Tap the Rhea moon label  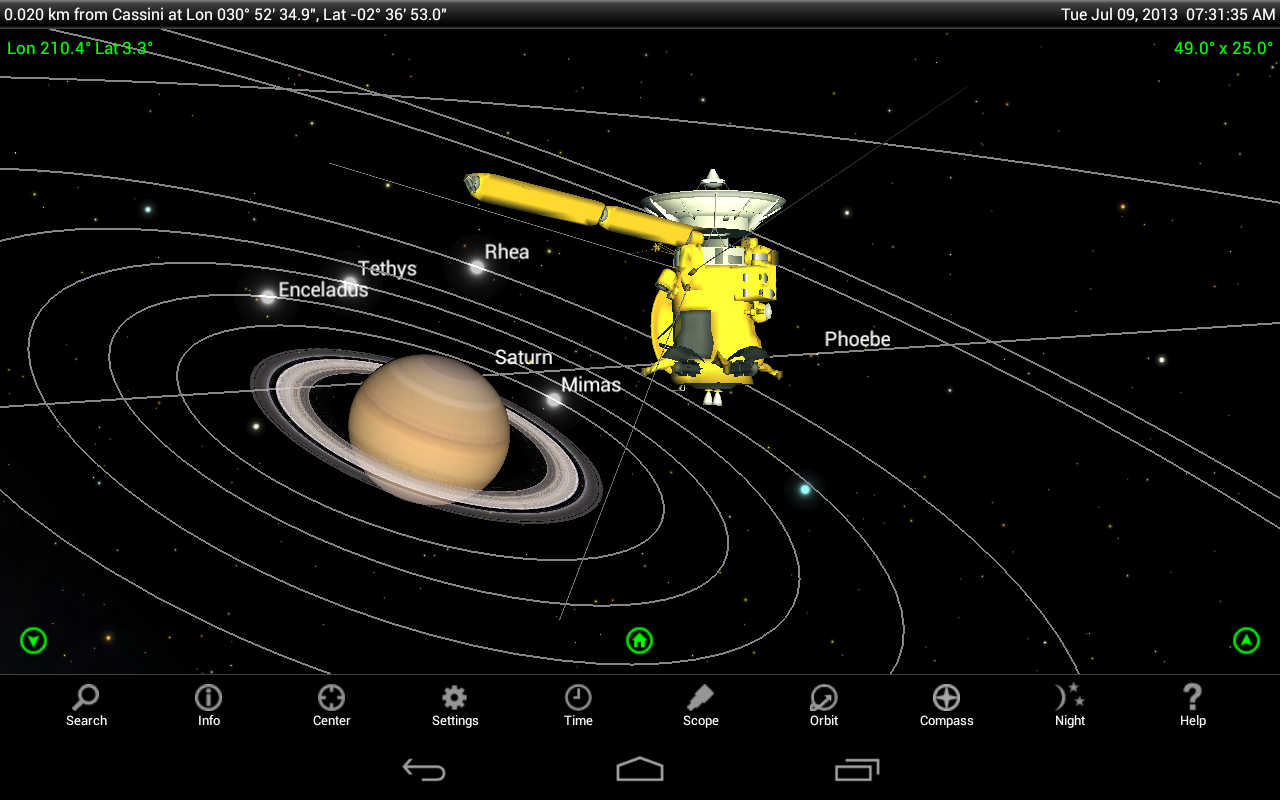click(x=507, y=252)
